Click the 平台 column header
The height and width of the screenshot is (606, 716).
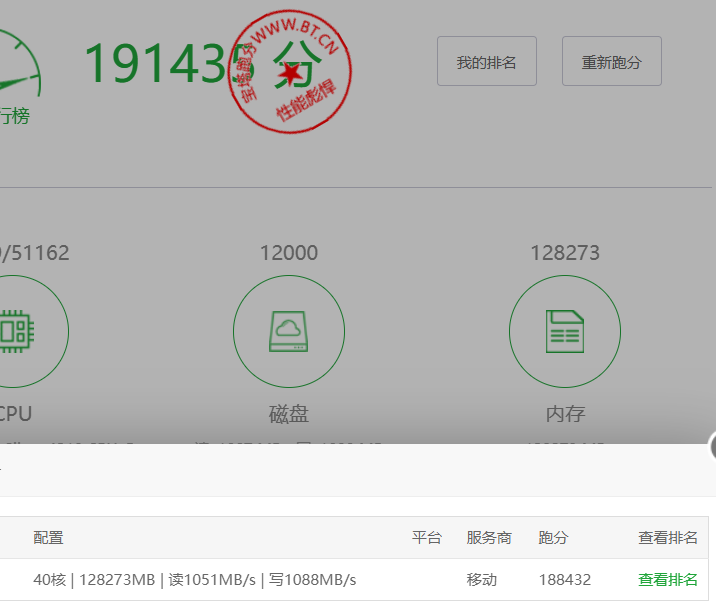coord(427,537)
